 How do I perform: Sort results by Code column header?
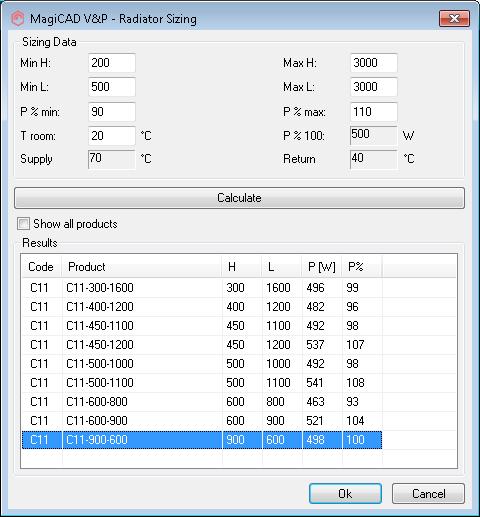pyautogui.click(x=42, y=267)
